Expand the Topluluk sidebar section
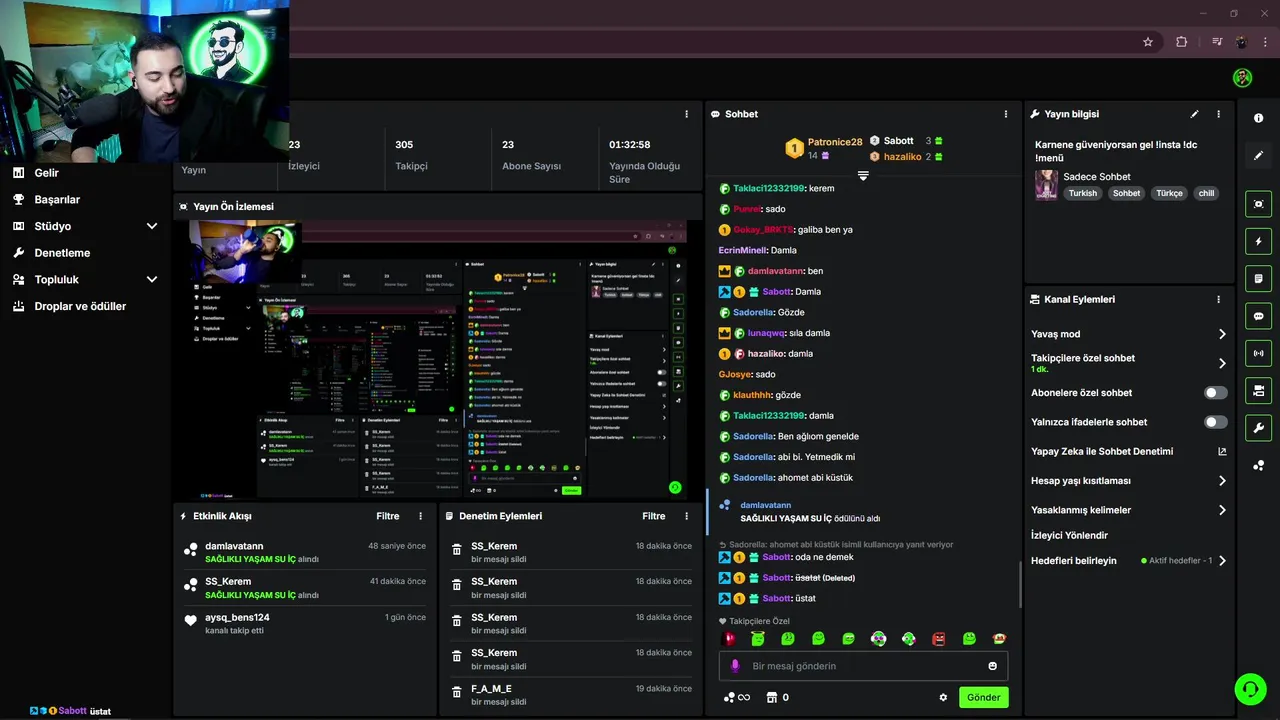This screenshot has height=720, width=1280. coord(152,280)
